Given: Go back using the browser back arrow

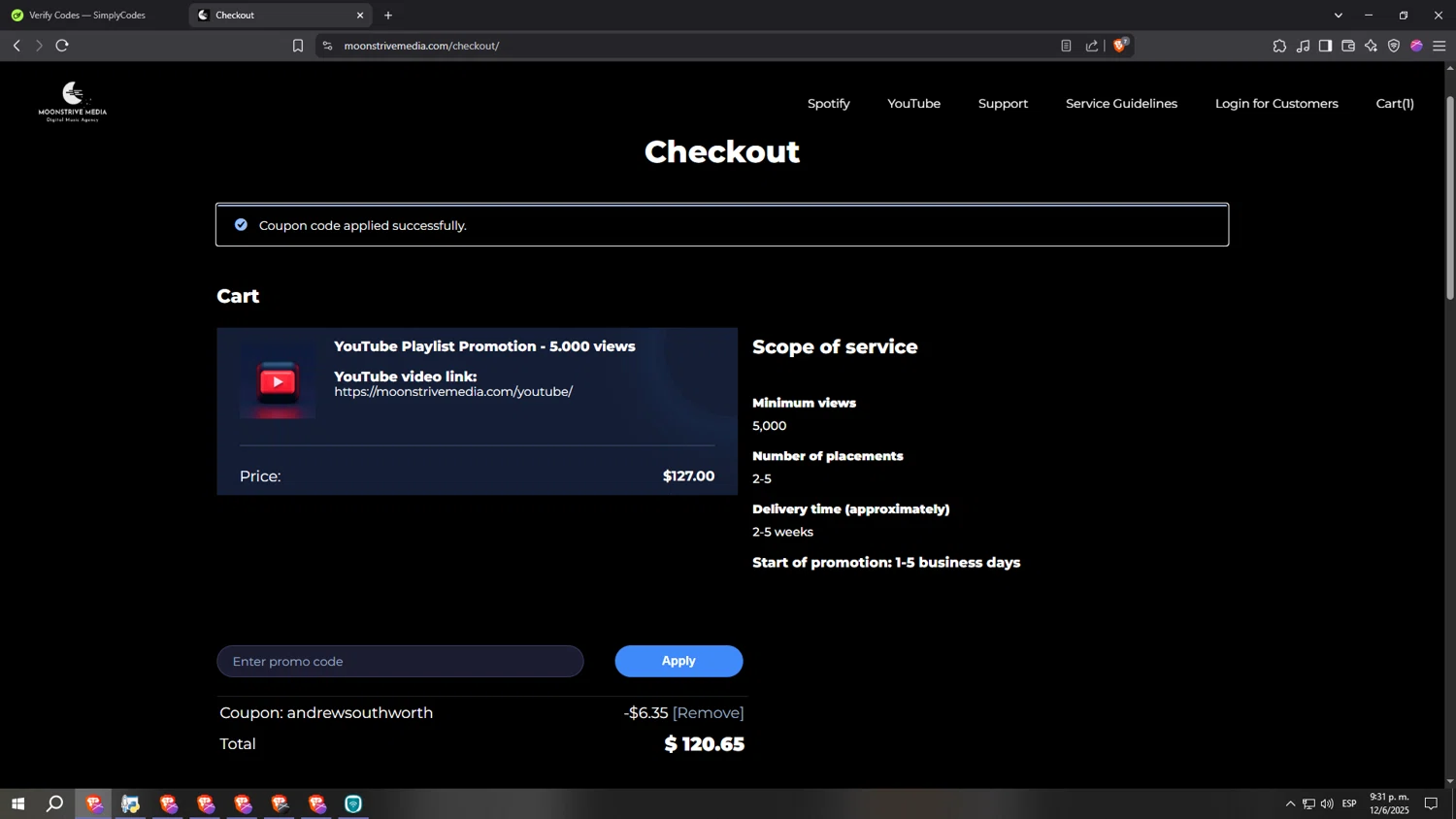Looking at the screenshot, I should pyautogui.click(x=17, y=46).
